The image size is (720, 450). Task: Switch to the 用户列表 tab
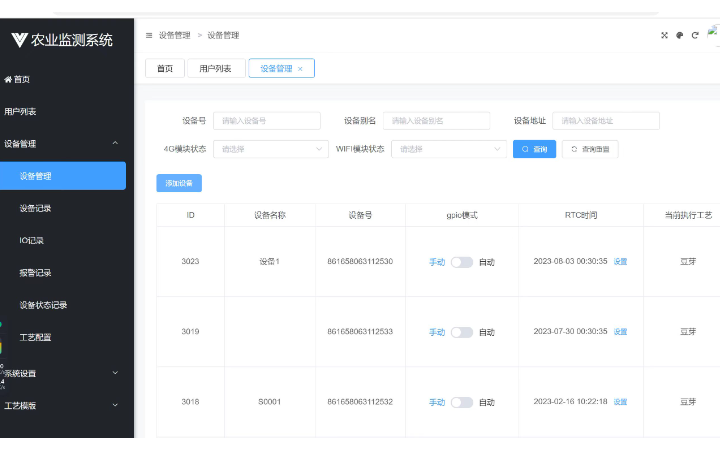click(215, 68)
